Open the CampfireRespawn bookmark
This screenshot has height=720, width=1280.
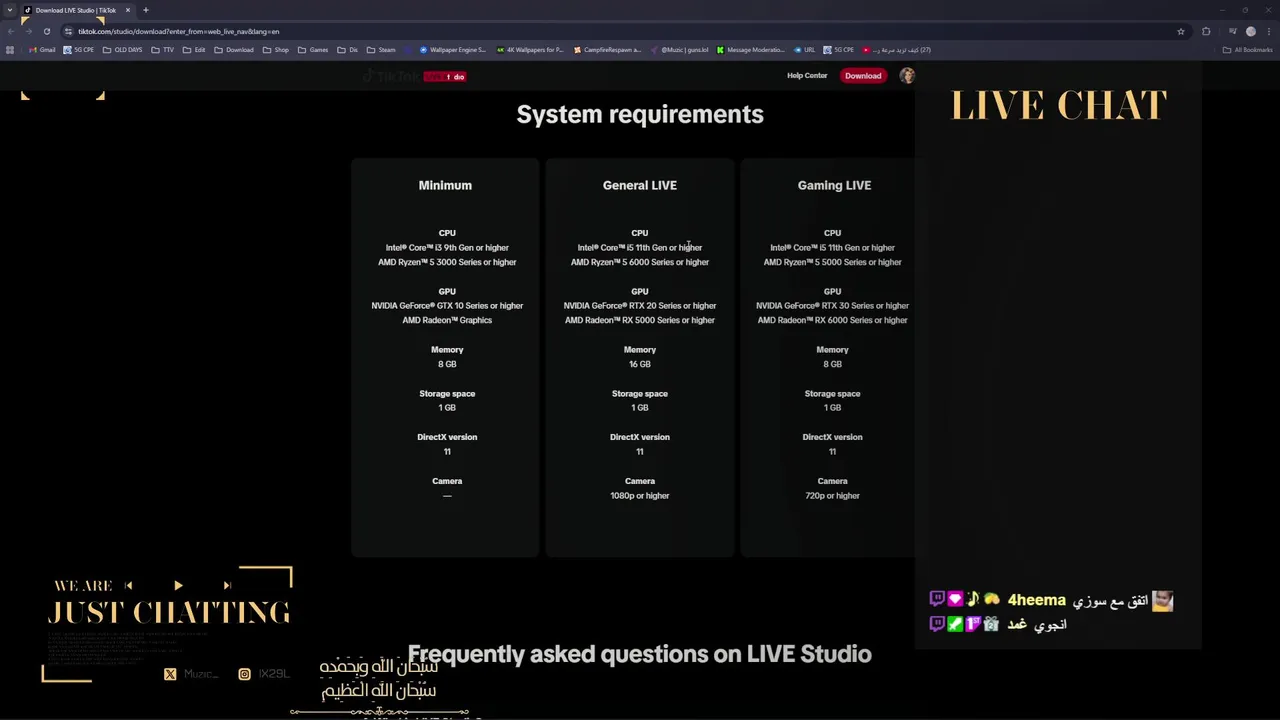607,50
